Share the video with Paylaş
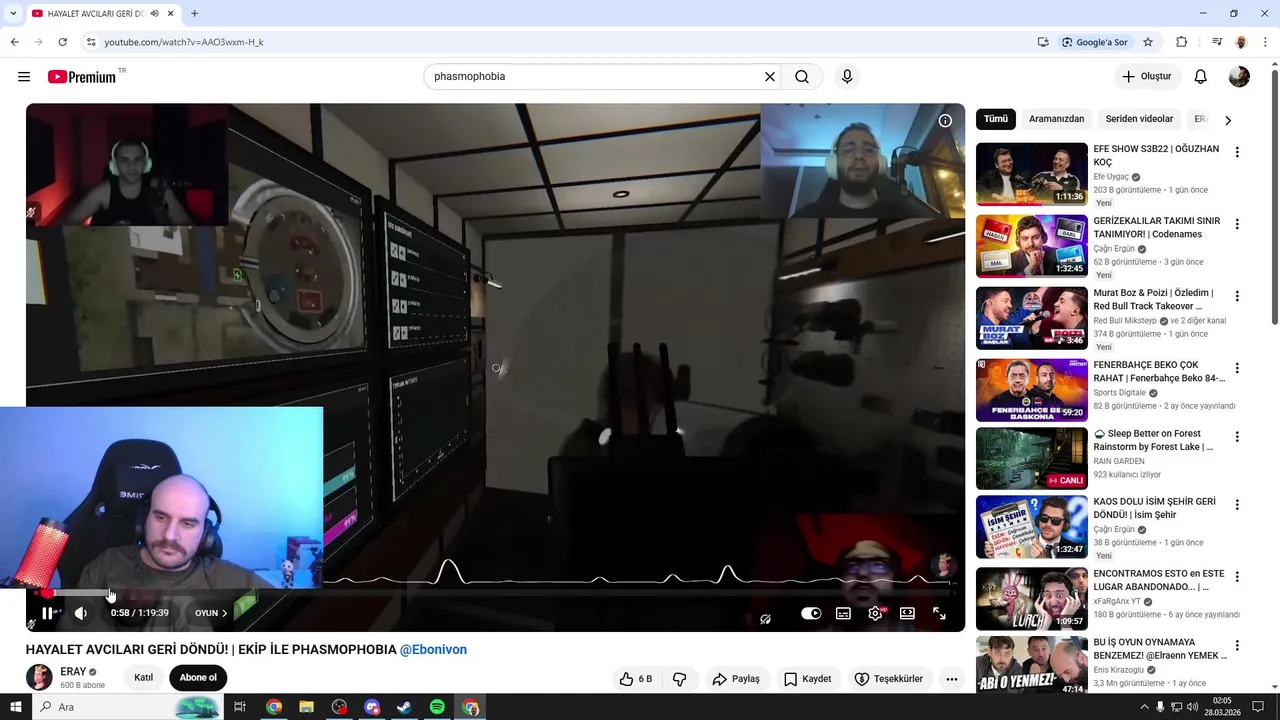1280x720 pixels. 736,679
